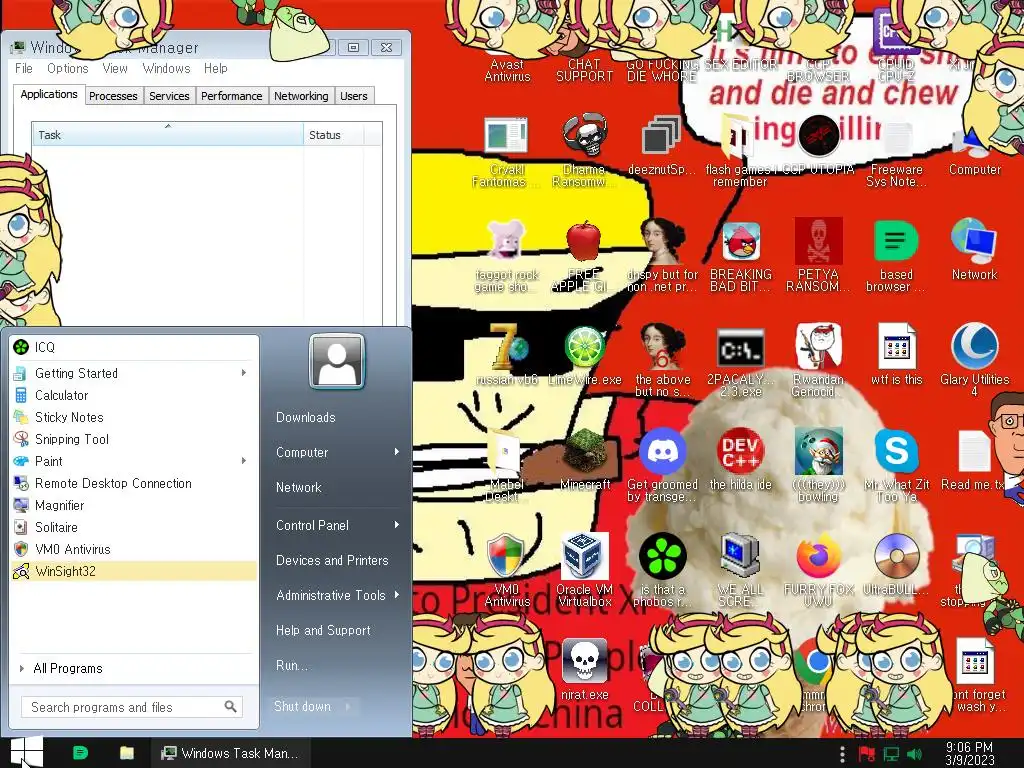Open the View menu in Task Manager
The image size is (1024, 768).
[115, 68]
